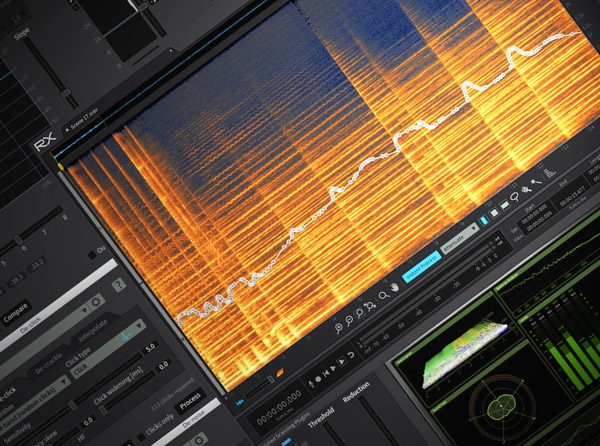Click the Instant Process button
The width and height of the screenshot is (600, 446).
tap(421, 266)
